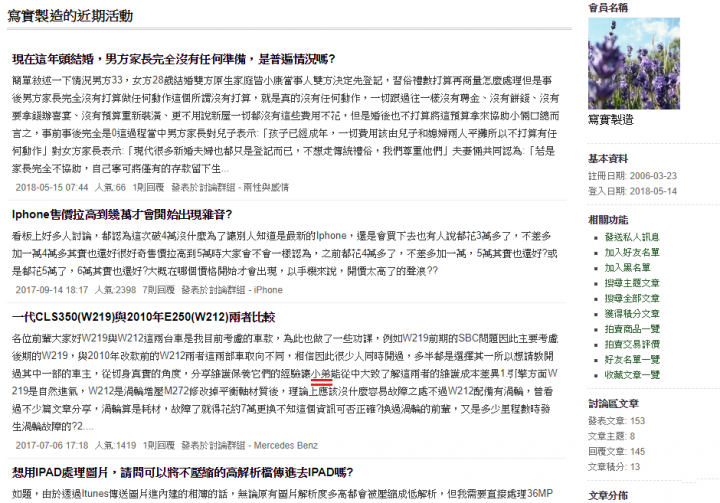Click the 發送私人訊息 link
Screen dimensions: 720x503
(632, 237)
